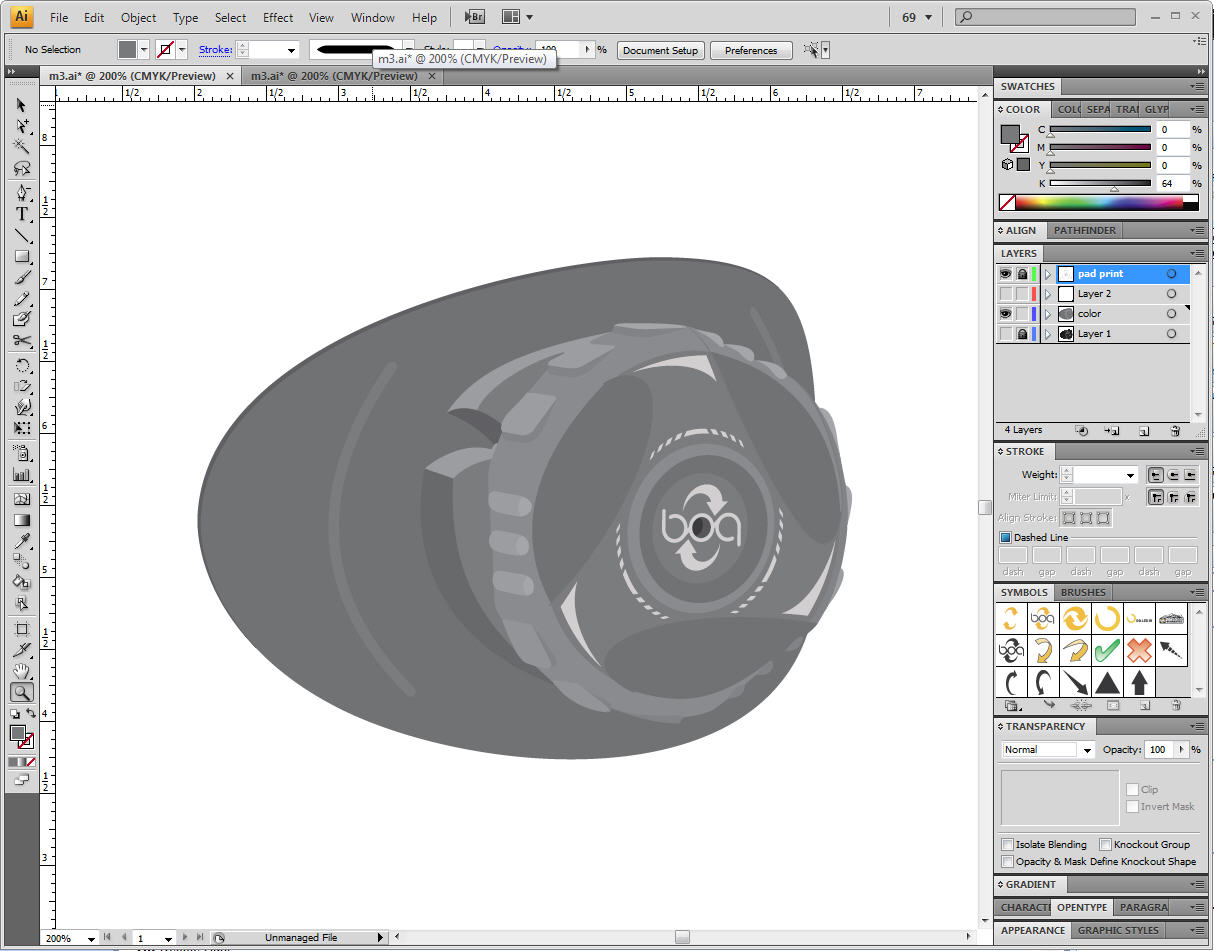The height and width of the screenshot is (951, 1214).
Task: Open the Effect menu
Action: (x=278, y=18)
